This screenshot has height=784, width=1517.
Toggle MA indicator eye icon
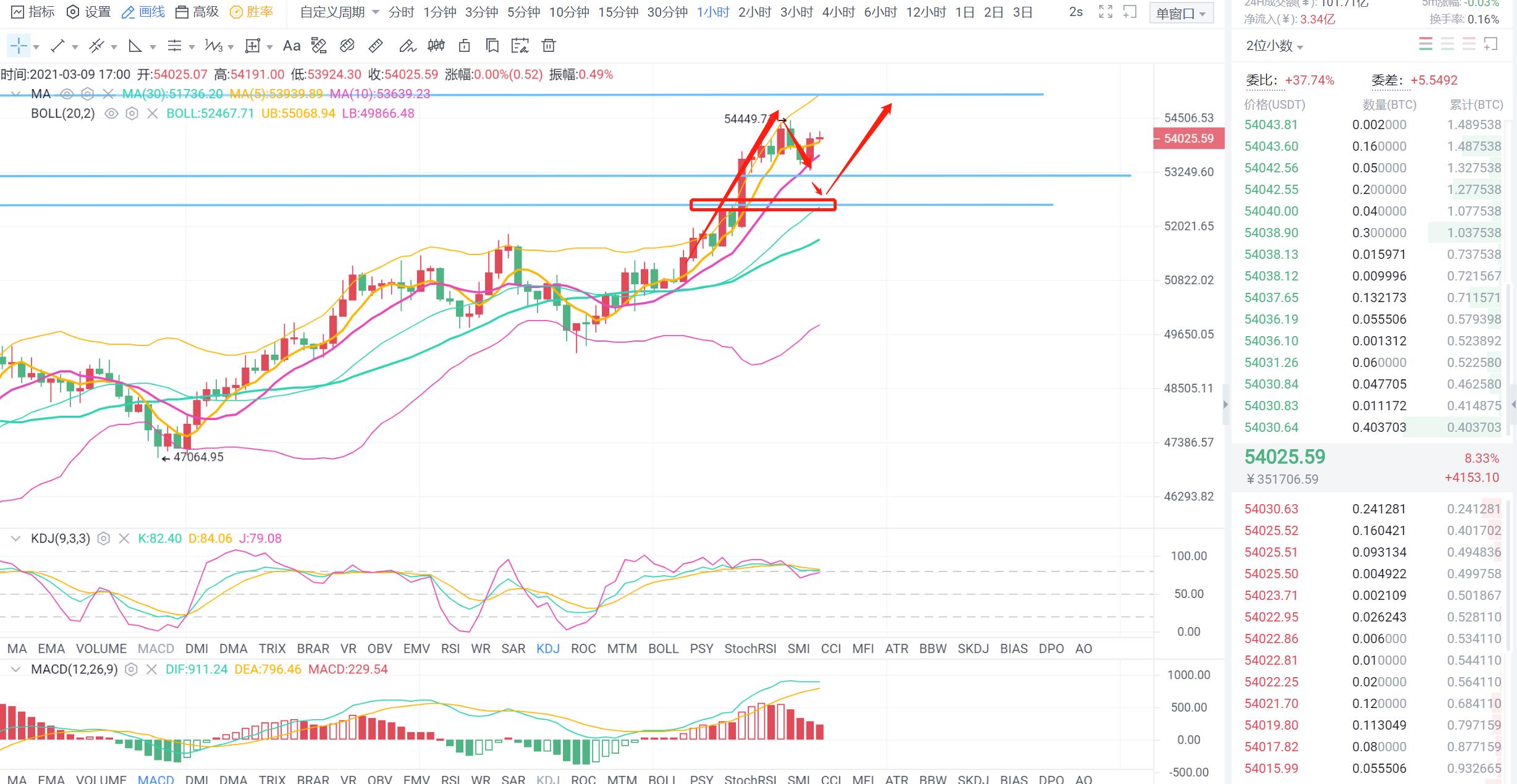point(67,94)
